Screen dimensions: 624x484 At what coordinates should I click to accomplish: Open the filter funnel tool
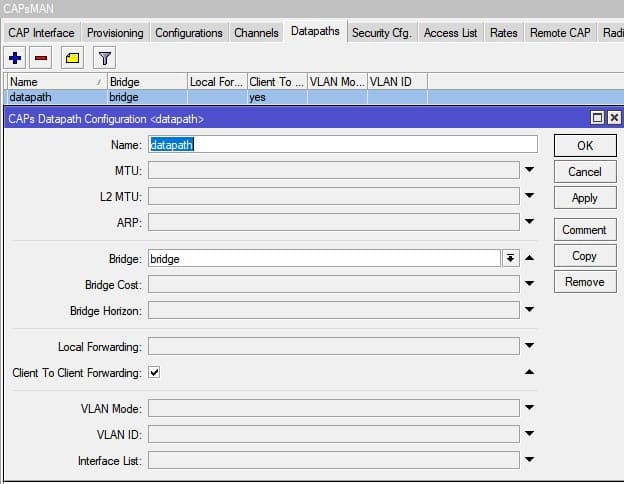(105, 58)
